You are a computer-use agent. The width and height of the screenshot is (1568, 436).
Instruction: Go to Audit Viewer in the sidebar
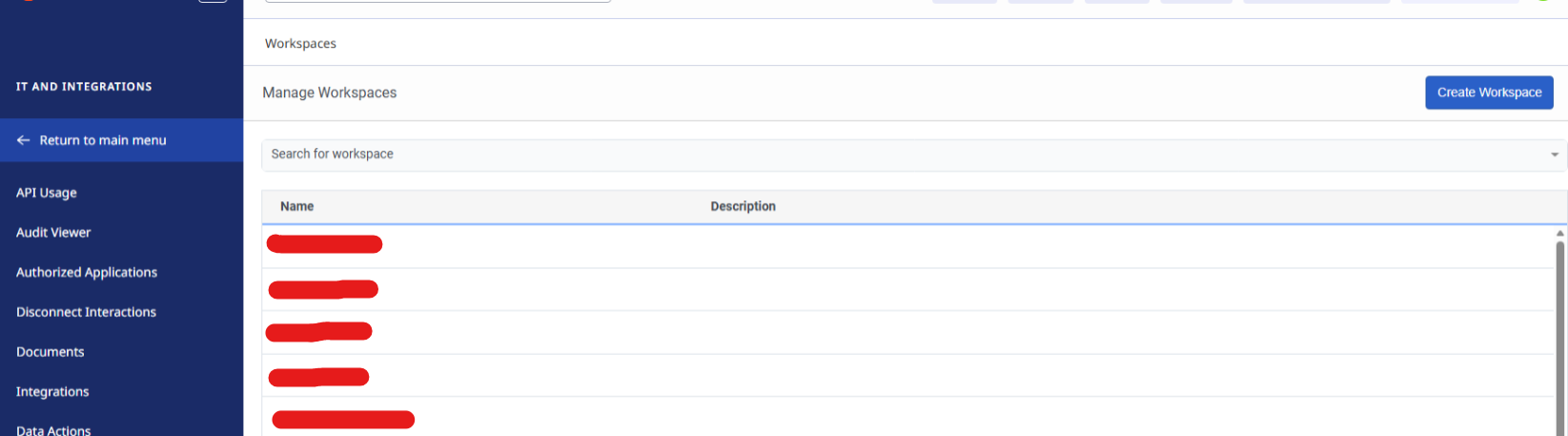(53, 233)
